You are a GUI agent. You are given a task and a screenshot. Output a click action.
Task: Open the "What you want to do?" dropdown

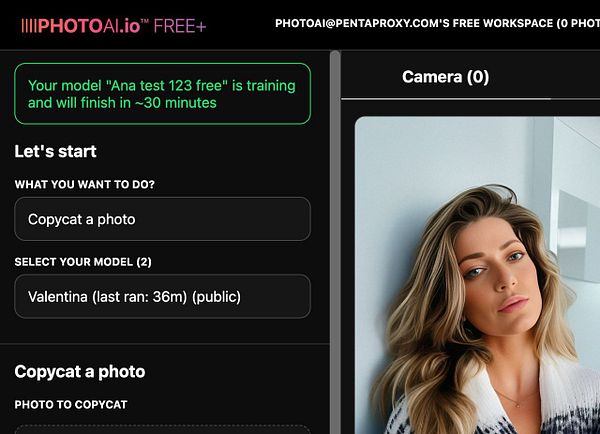point(162,219)
